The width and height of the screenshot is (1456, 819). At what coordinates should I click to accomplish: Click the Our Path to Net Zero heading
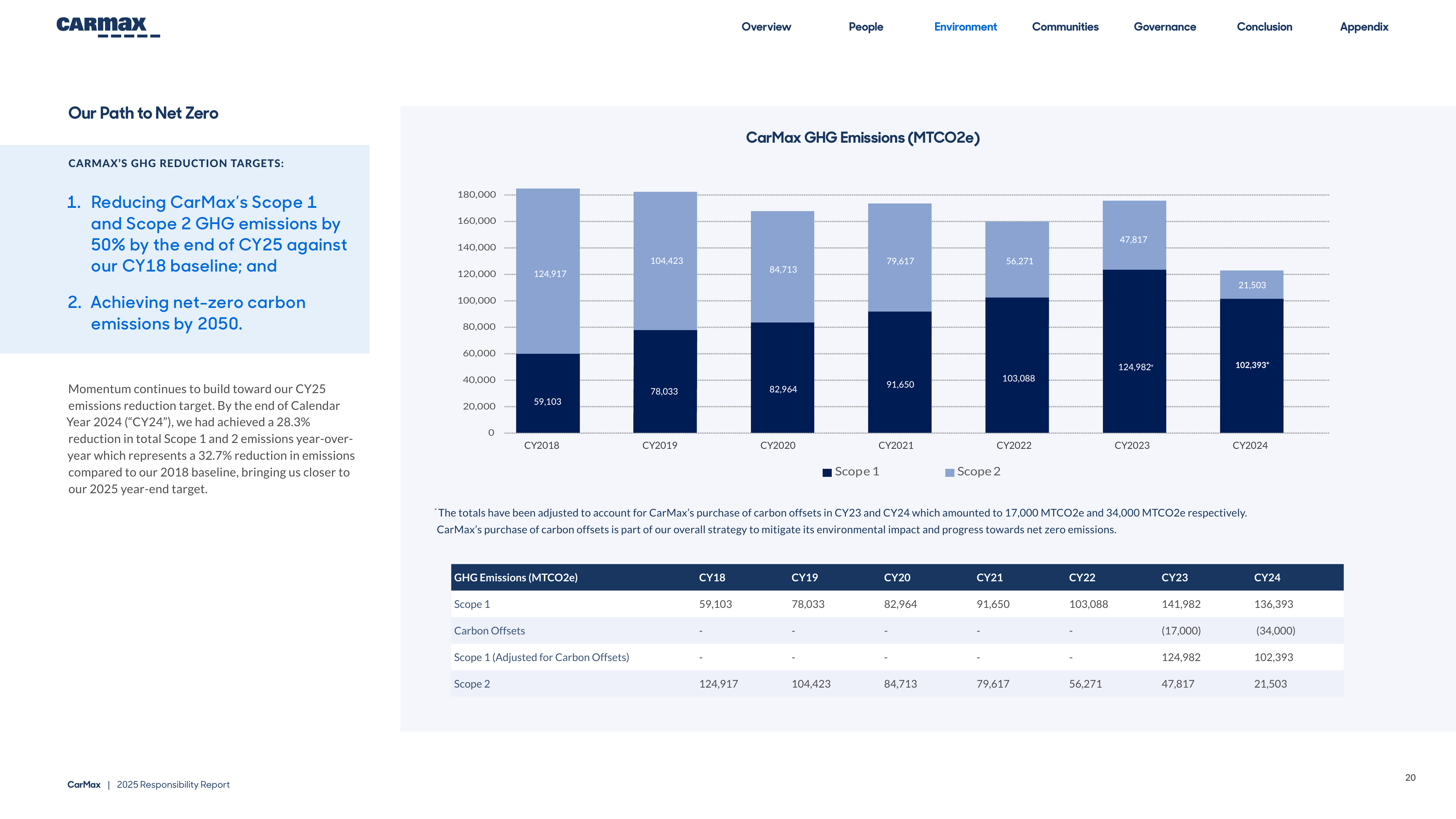[x=143, y=113]
